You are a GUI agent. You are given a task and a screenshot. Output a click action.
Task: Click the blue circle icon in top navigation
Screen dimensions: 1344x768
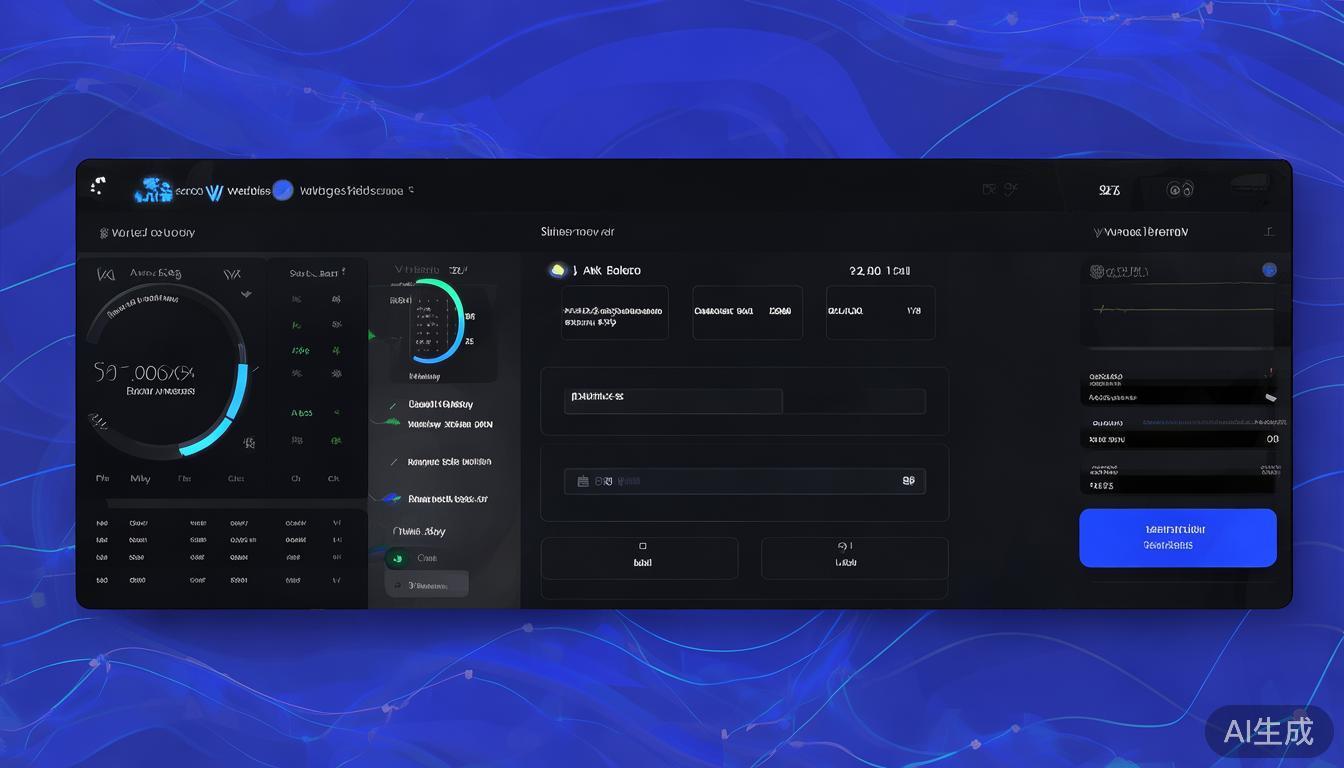[283, 190]
